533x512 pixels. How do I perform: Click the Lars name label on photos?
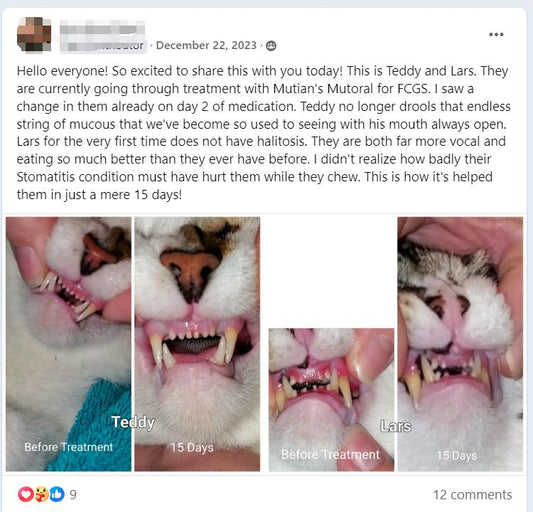coord(396,426)
